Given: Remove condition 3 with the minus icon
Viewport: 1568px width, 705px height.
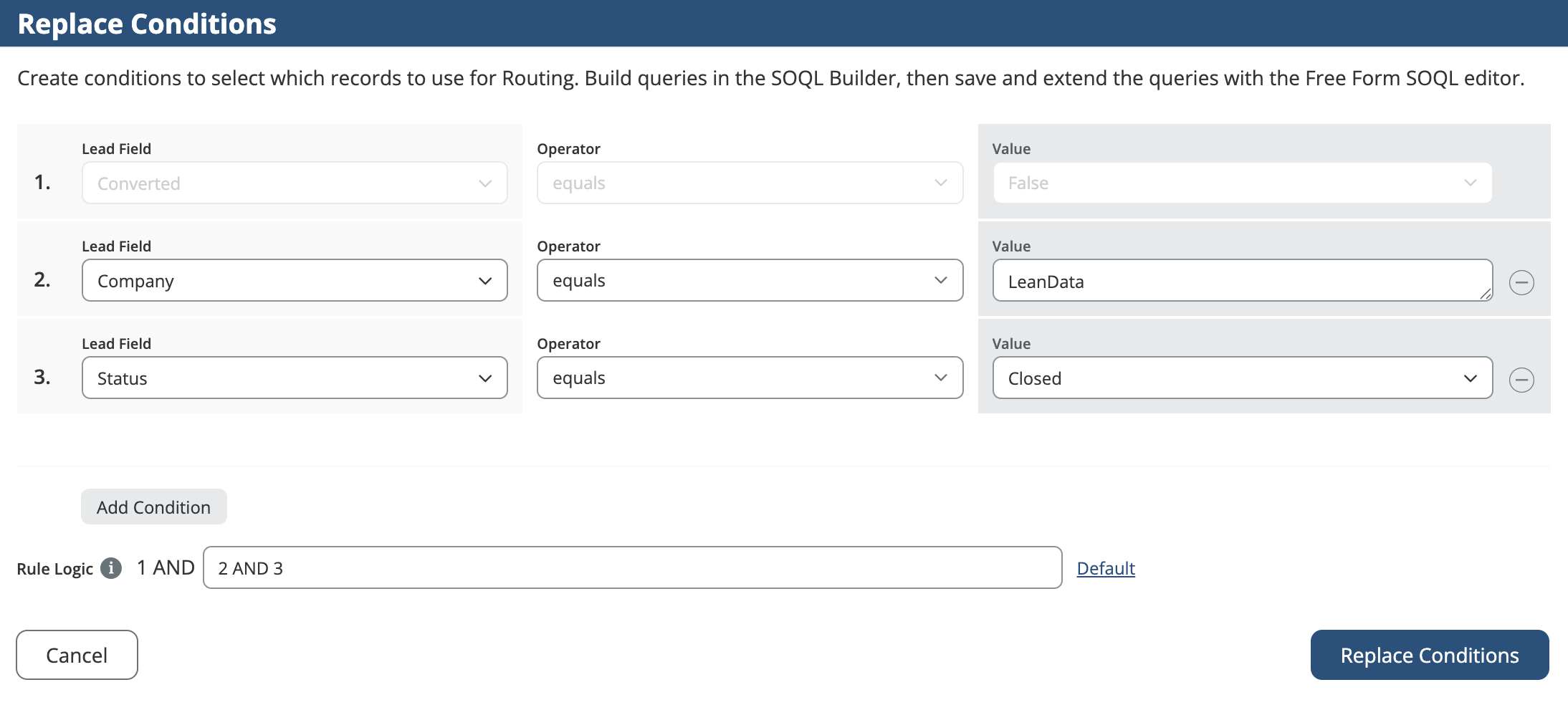Looking at the screenshot, I should click(1521, 380).
